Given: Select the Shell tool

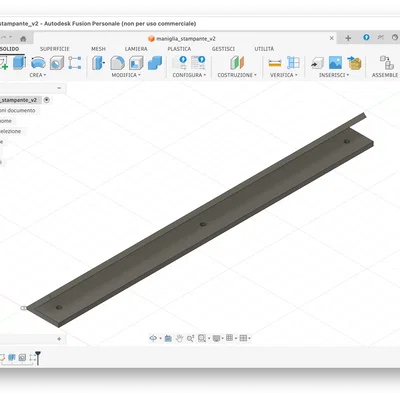Looking at the screenshot, I should click(136, 63).
